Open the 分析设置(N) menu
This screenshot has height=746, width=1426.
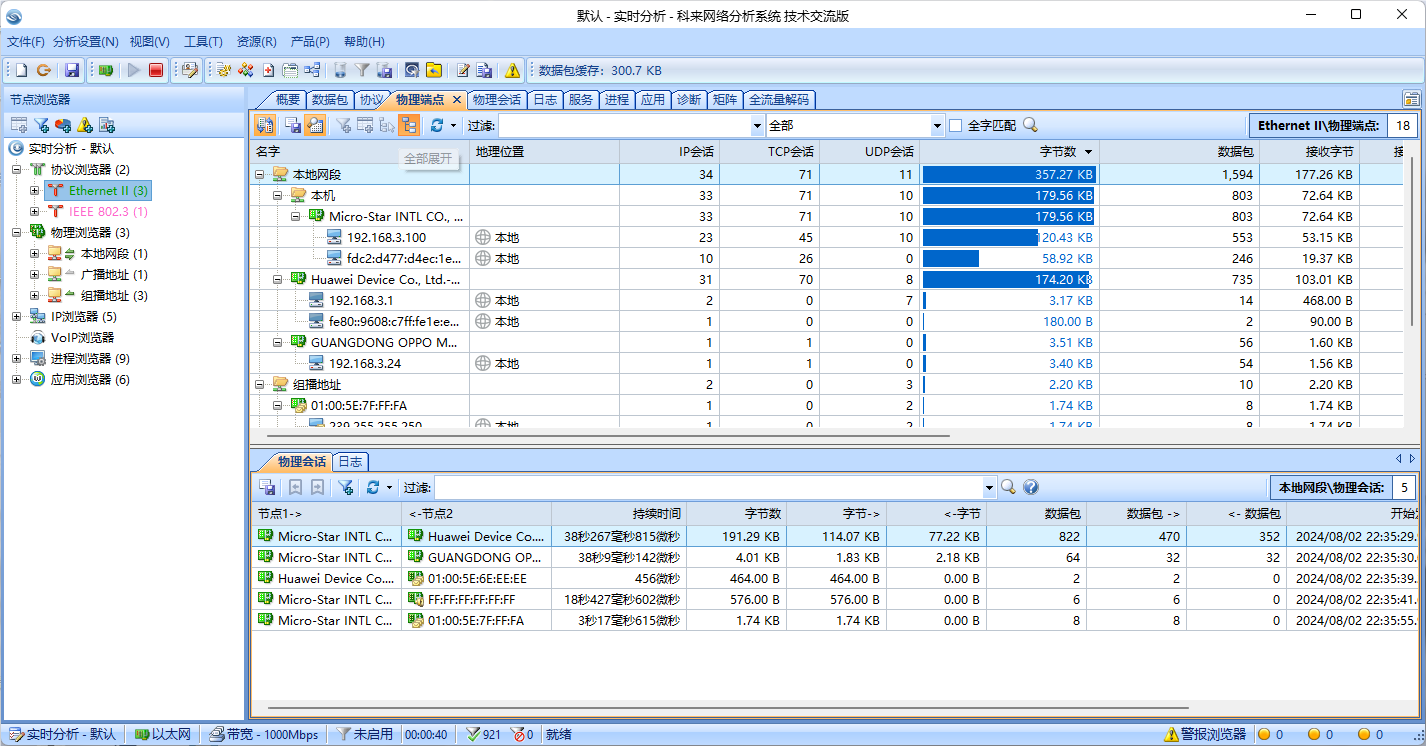pyautogui.click(x=85, y=42)
